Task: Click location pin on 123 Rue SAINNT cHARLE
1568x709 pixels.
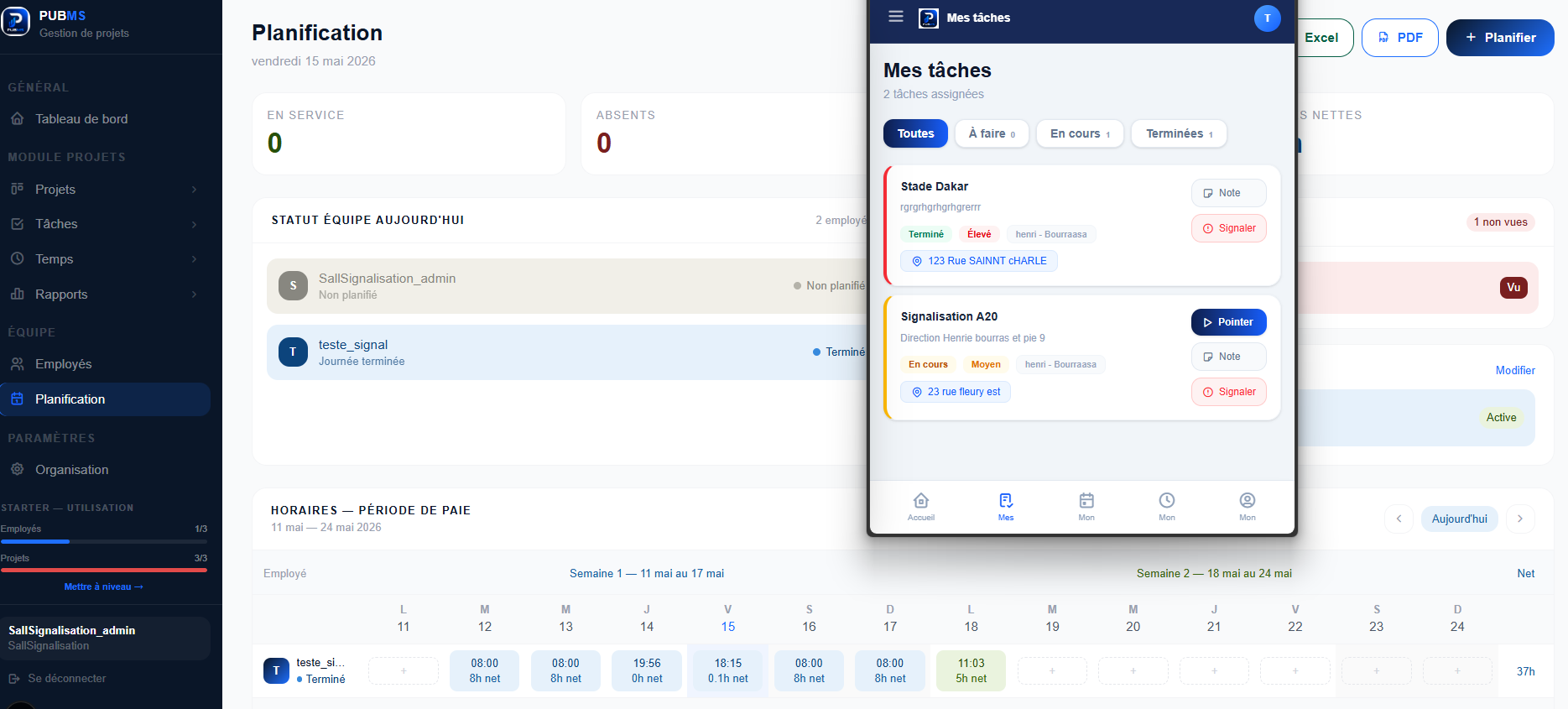Action: [917, 261]
